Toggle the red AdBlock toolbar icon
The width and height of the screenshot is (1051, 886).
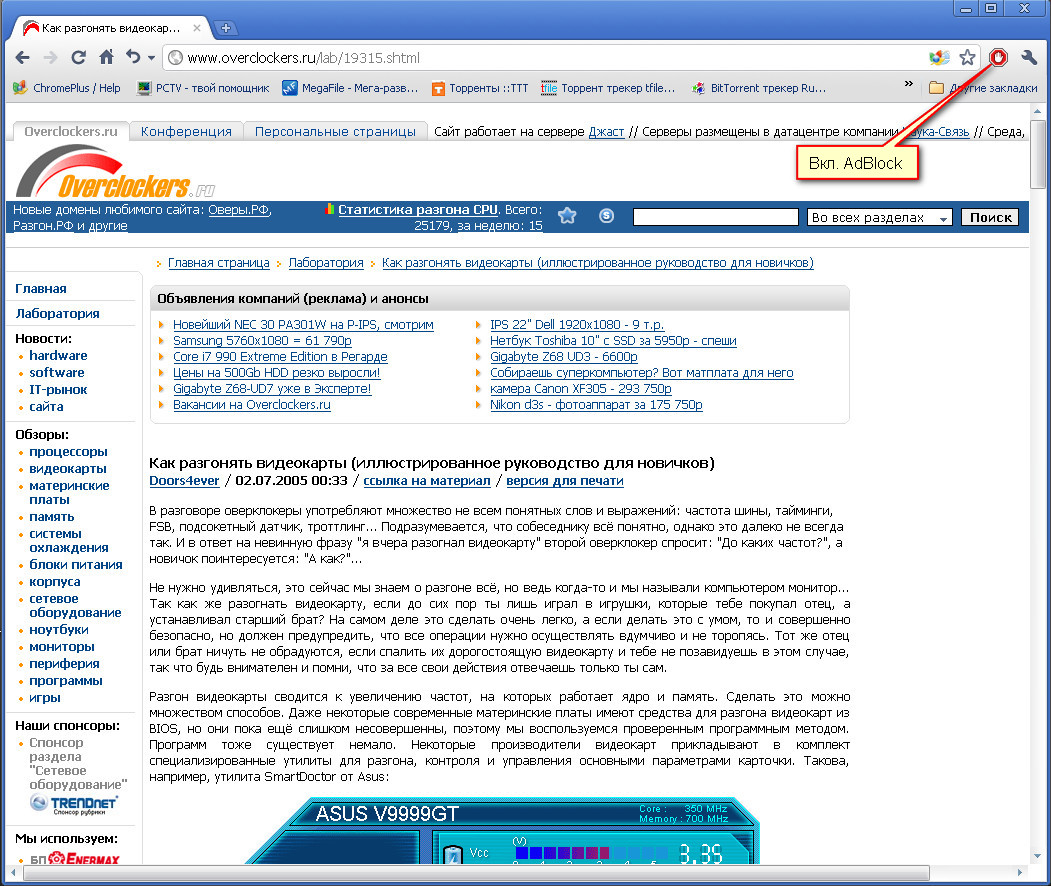click(x=998, y=58)
